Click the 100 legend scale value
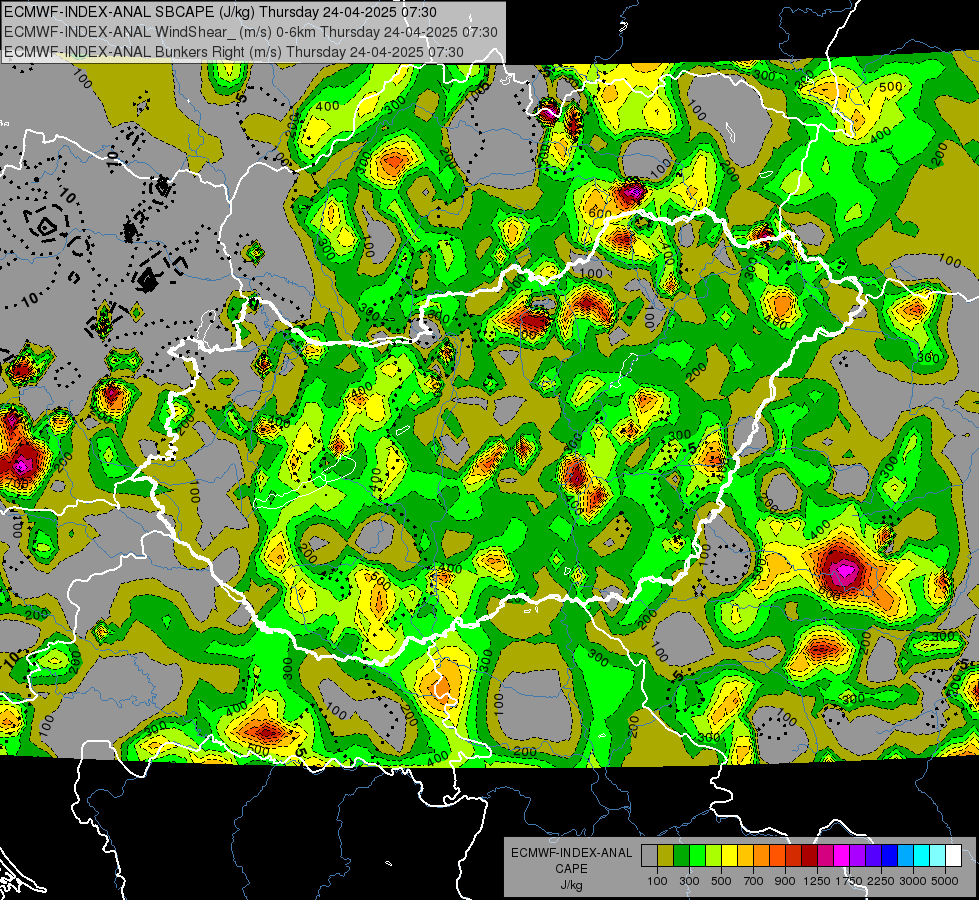The image size is (979, 900). [657, 881]
